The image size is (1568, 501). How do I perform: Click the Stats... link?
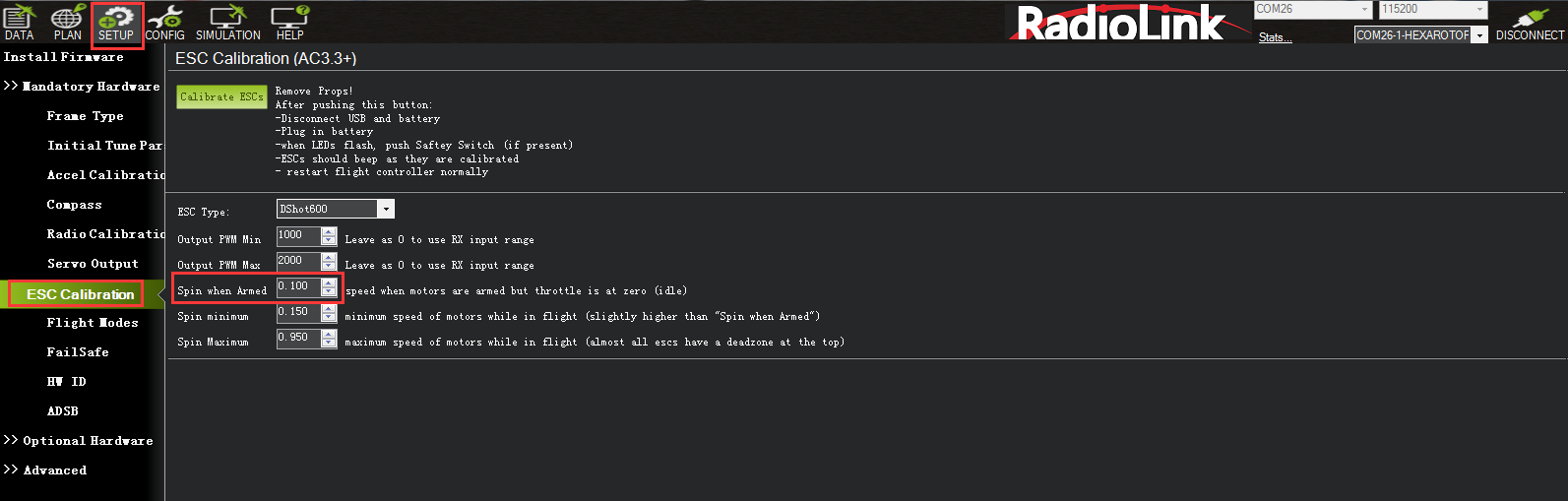click(1275, 37)
